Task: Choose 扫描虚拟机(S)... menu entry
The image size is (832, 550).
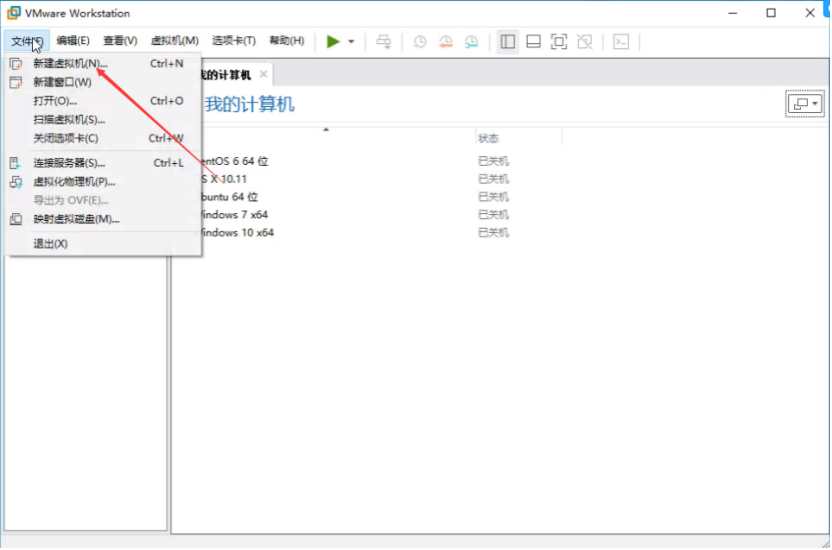Action: pos(103,119)
